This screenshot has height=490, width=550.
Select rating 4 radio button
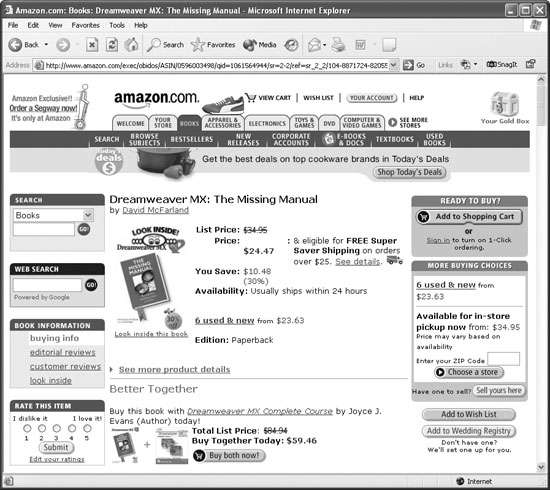point(72,428)
